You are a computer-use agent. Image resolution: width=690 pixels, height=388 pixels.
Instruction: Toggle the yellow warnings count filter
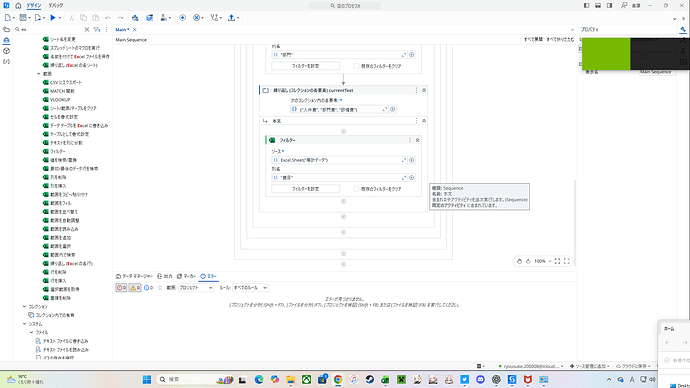[x=135, y=288]
